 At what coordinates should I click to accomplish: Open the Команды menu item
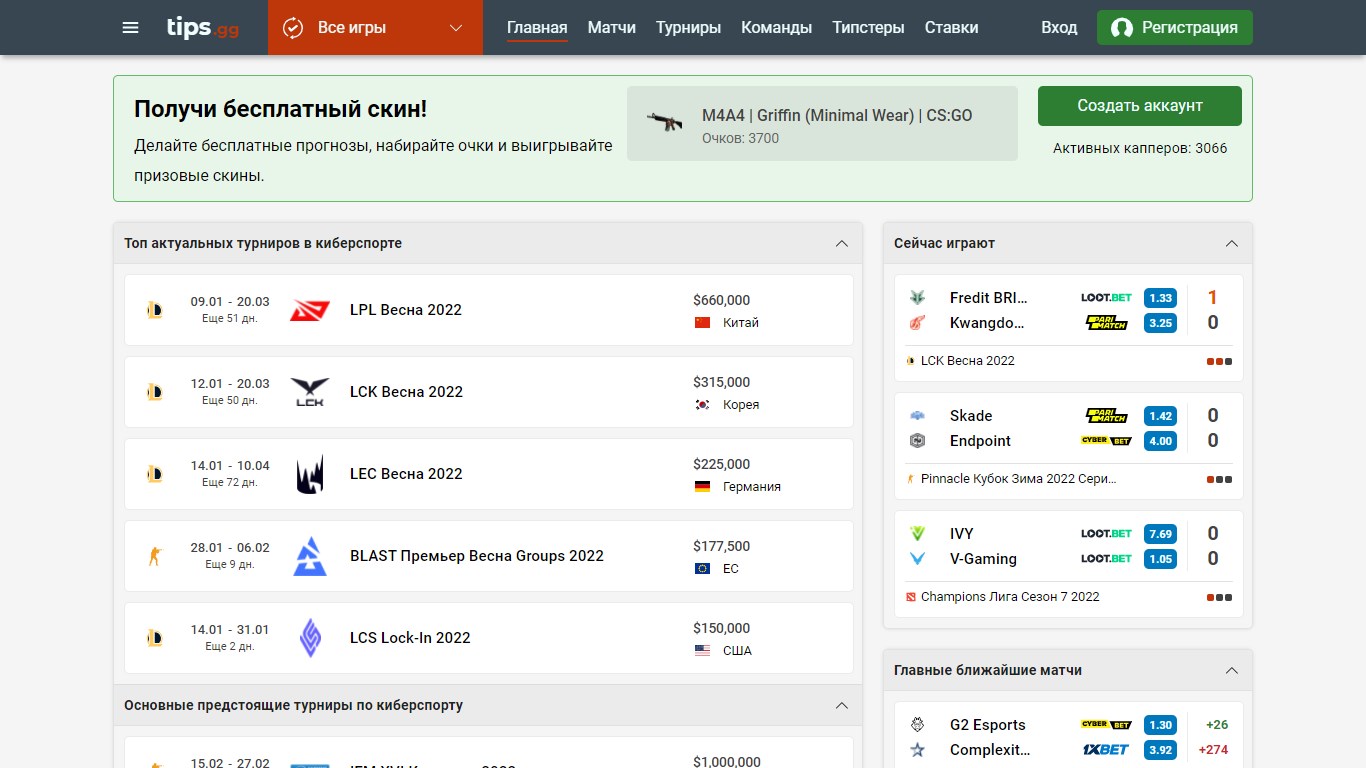click(x=776, y=28)
